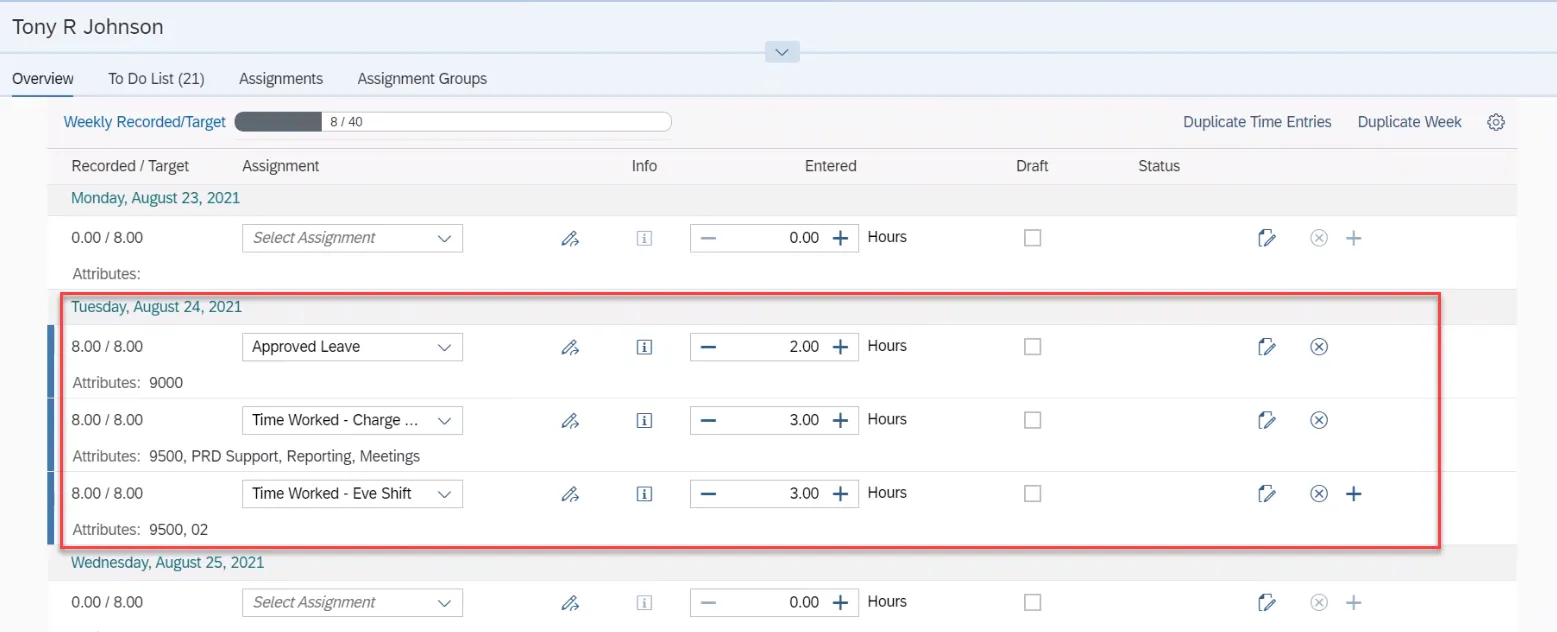Enable Draft checkbox for Eve Shift row
The image size is (1557, 632).
[x=1032, y=493]
